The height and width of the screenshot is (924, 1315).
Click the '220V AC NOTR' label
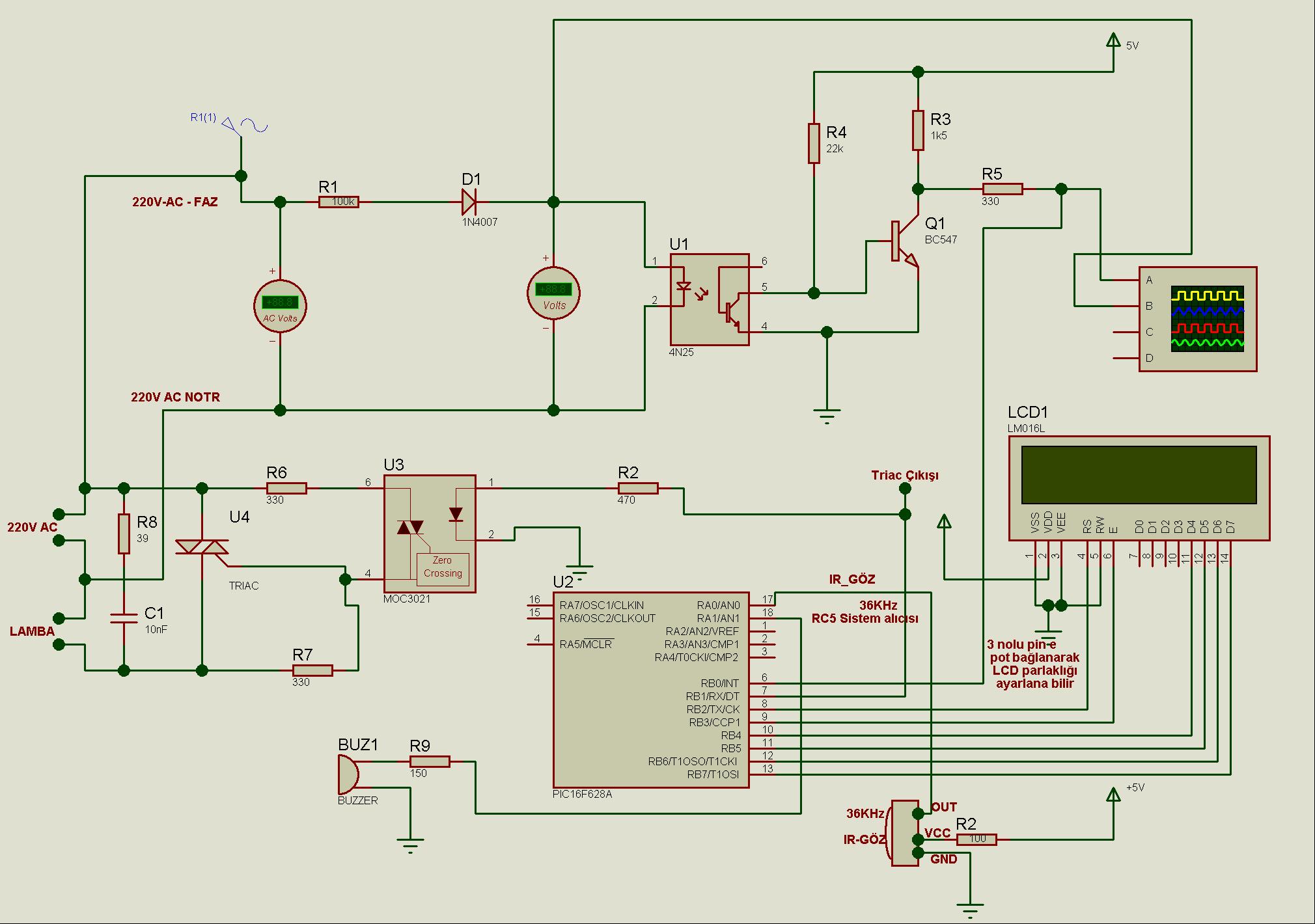click(x=176, y=397)
